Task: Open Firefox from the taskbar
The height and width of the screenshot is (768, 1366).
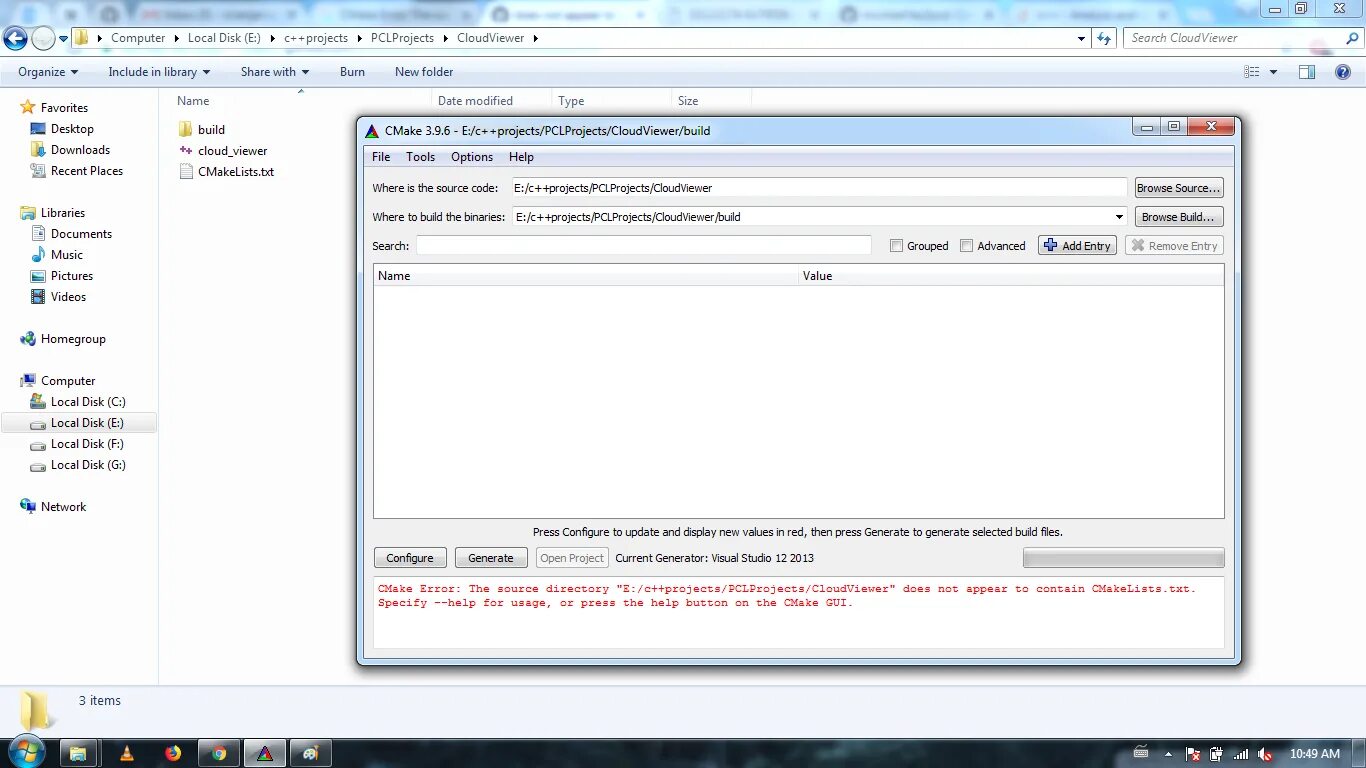Action: pyautogui.click(x=173, y=753)
